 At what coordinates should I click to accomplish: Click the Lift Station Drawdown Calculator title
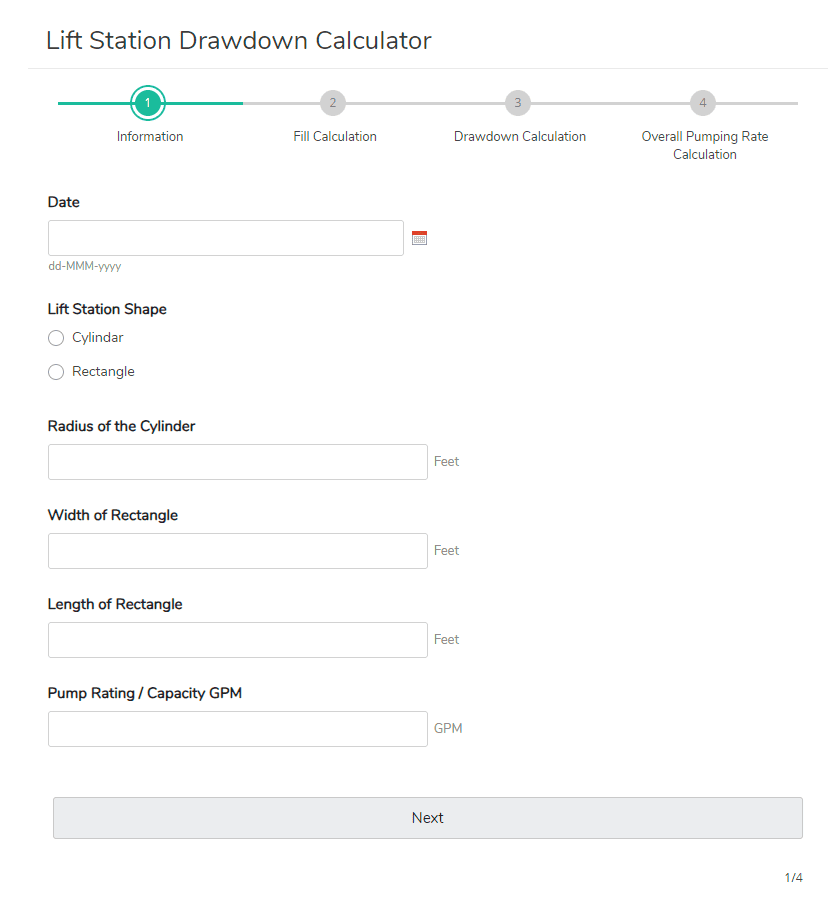click(238, 40)
